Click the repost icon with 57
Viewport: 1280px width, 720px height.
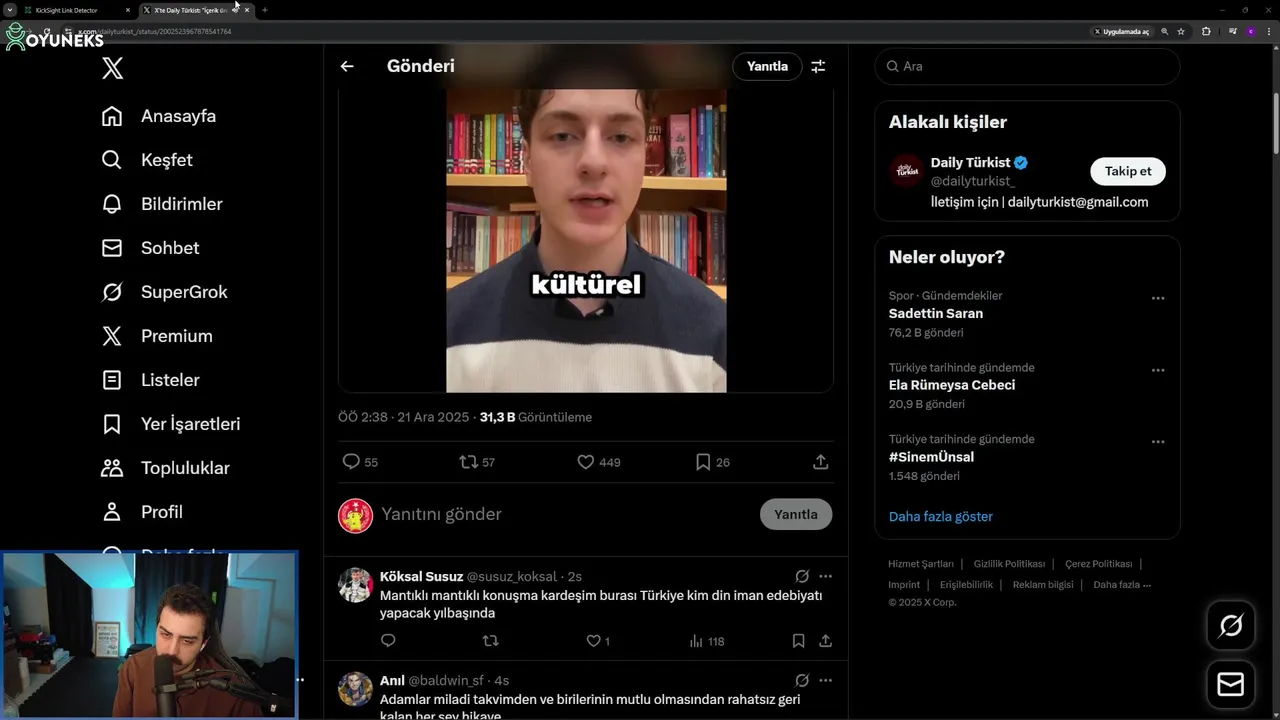pyautogui.click(x=468, y=462)
